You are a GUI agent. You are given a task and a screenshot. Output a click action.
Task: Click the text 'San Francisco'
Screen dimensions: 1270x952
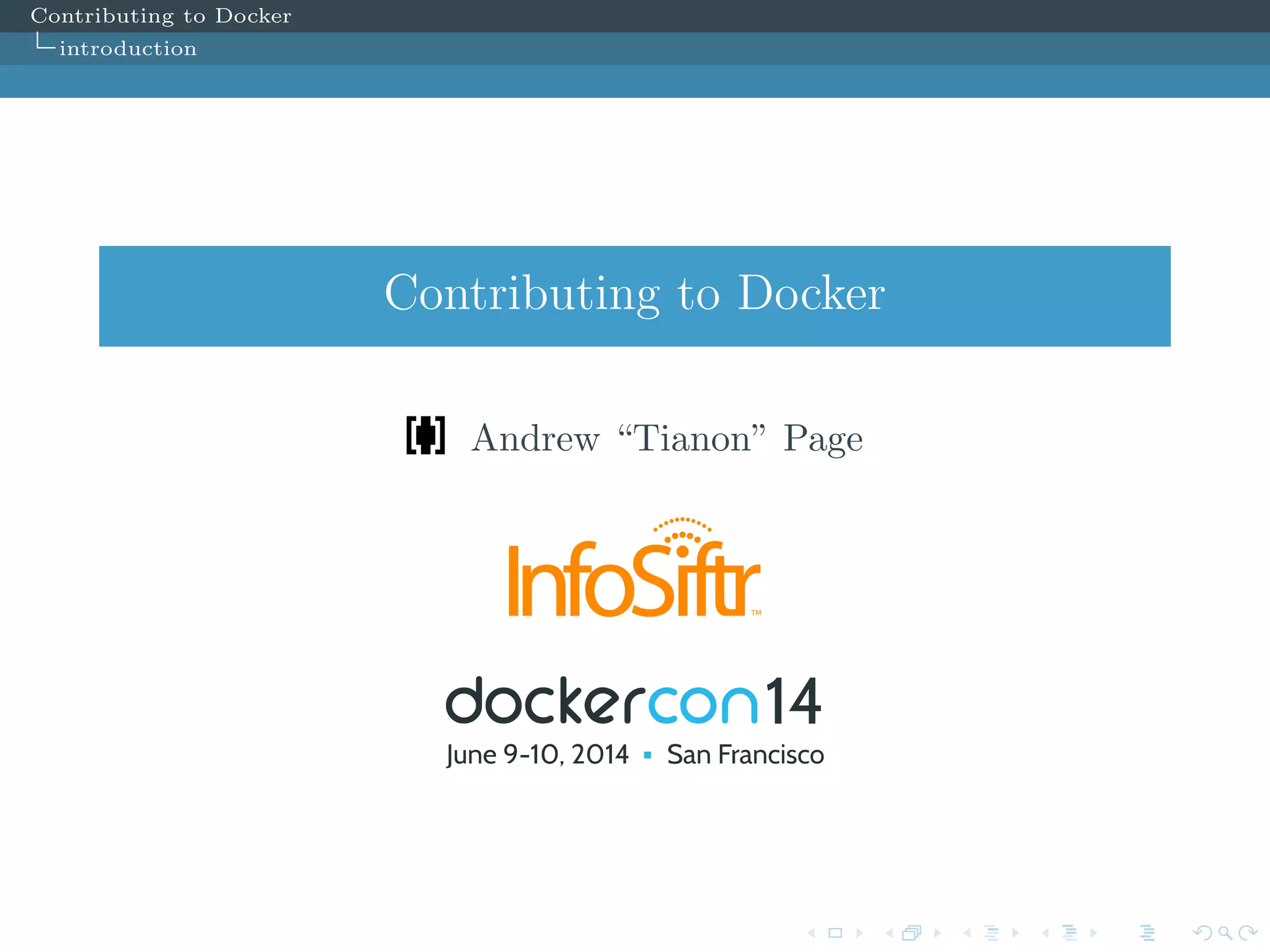tap(745, 755)
